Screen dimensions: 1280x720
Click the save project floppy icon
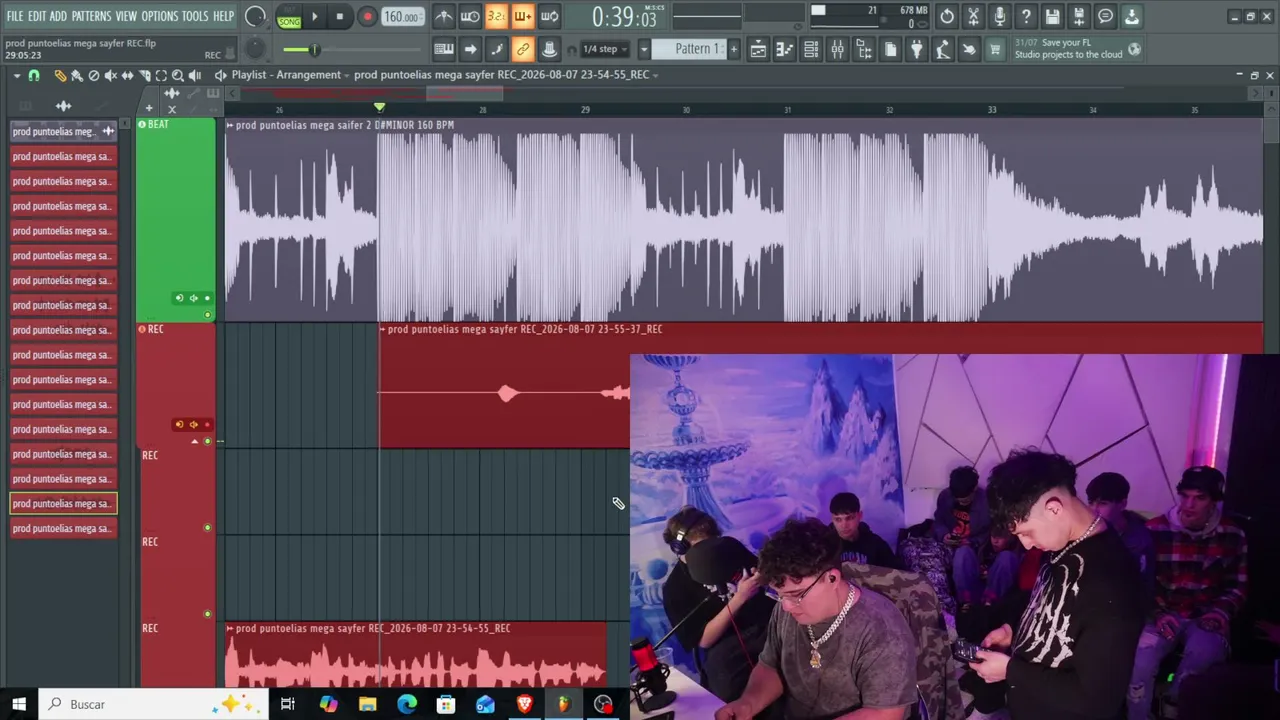coord(1052,16)
